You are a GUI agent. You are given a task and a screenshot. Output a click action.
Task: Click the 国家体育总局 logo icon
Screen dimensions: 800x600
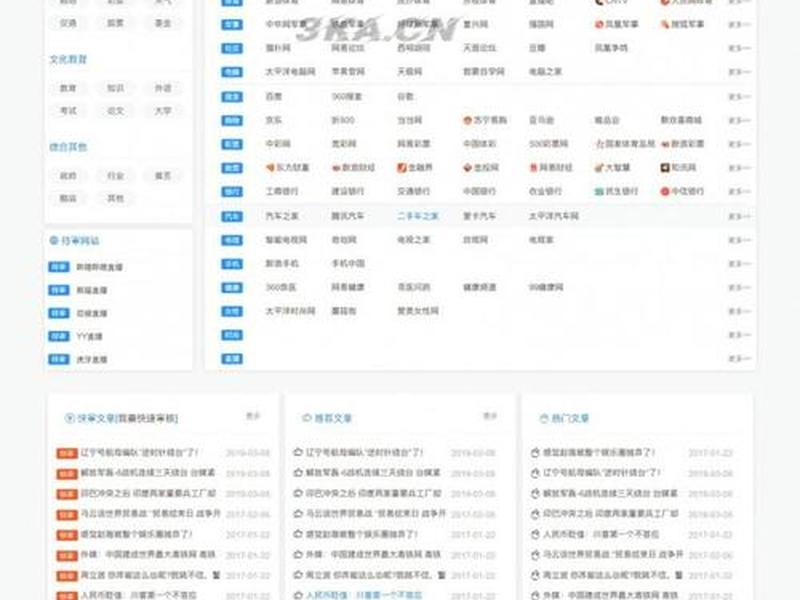[599, 144]
